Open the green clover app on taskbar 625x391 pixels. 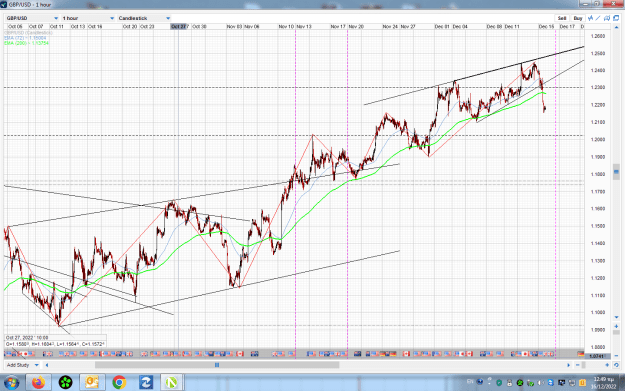pyautogui.click(x=65, y=383)
